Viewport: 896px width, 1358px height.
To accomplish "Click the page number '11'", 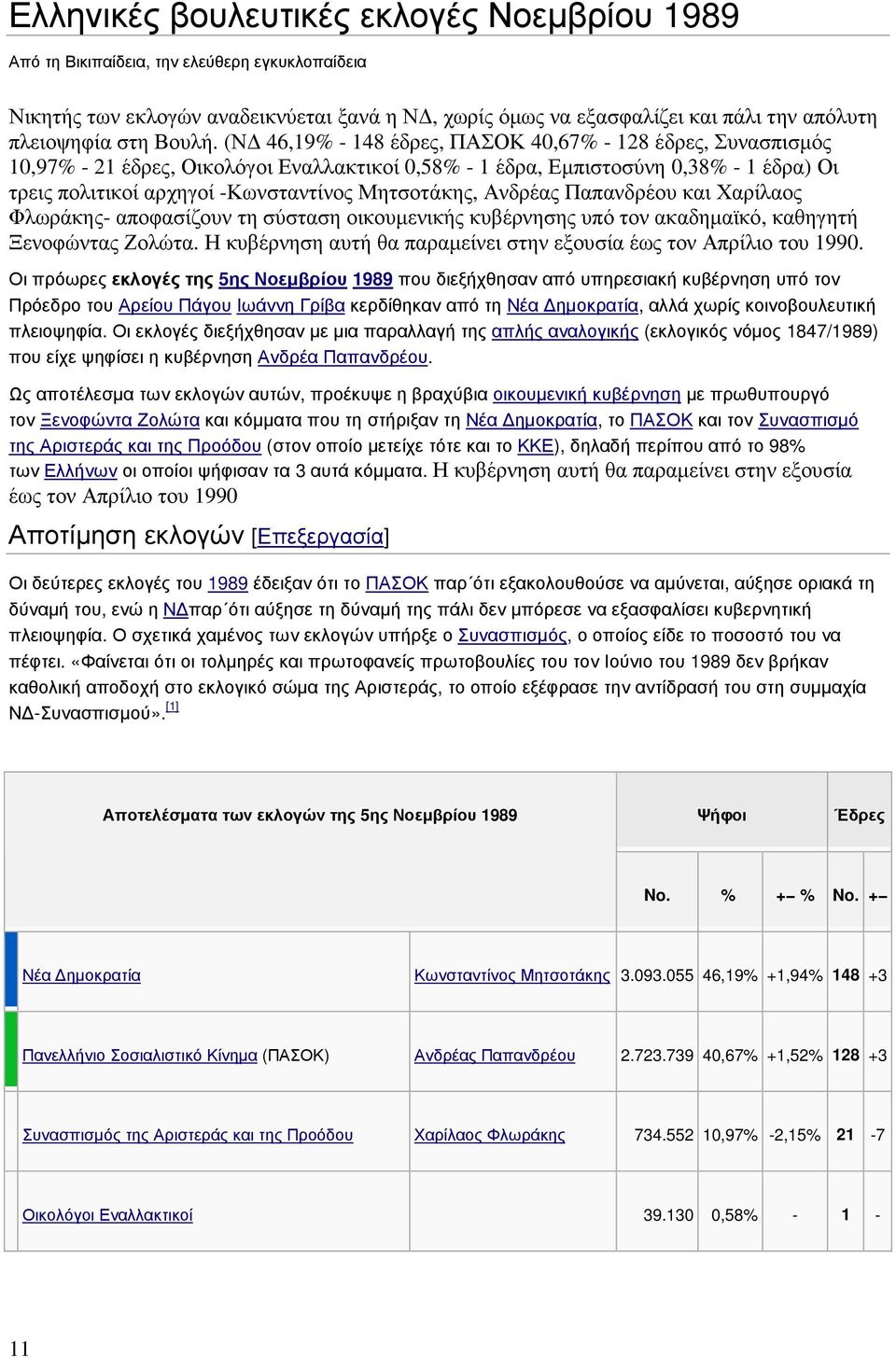I will (20, 1349).
